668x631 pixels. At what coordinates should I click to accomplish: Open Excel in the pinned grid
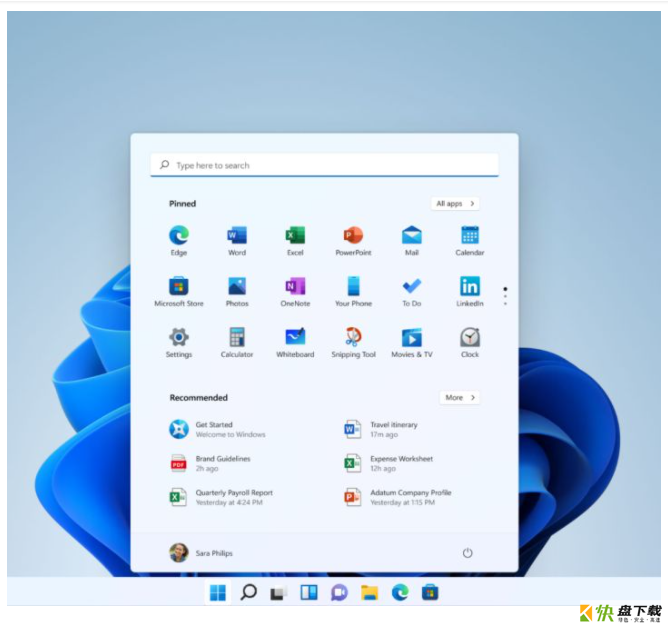pos(295,240)
